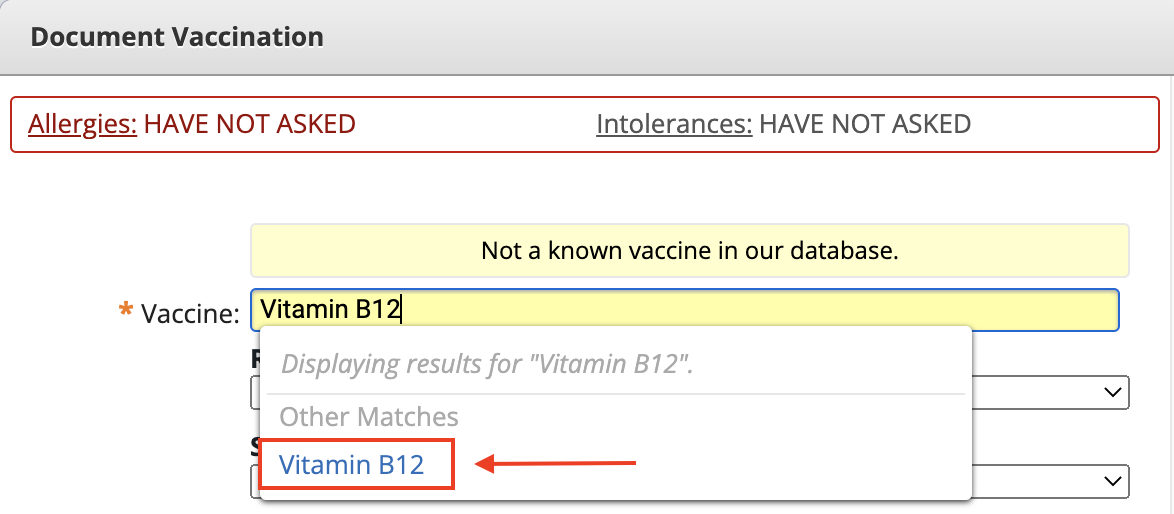Click the bold label partially hidden above second select

click(x=254, y=448)
